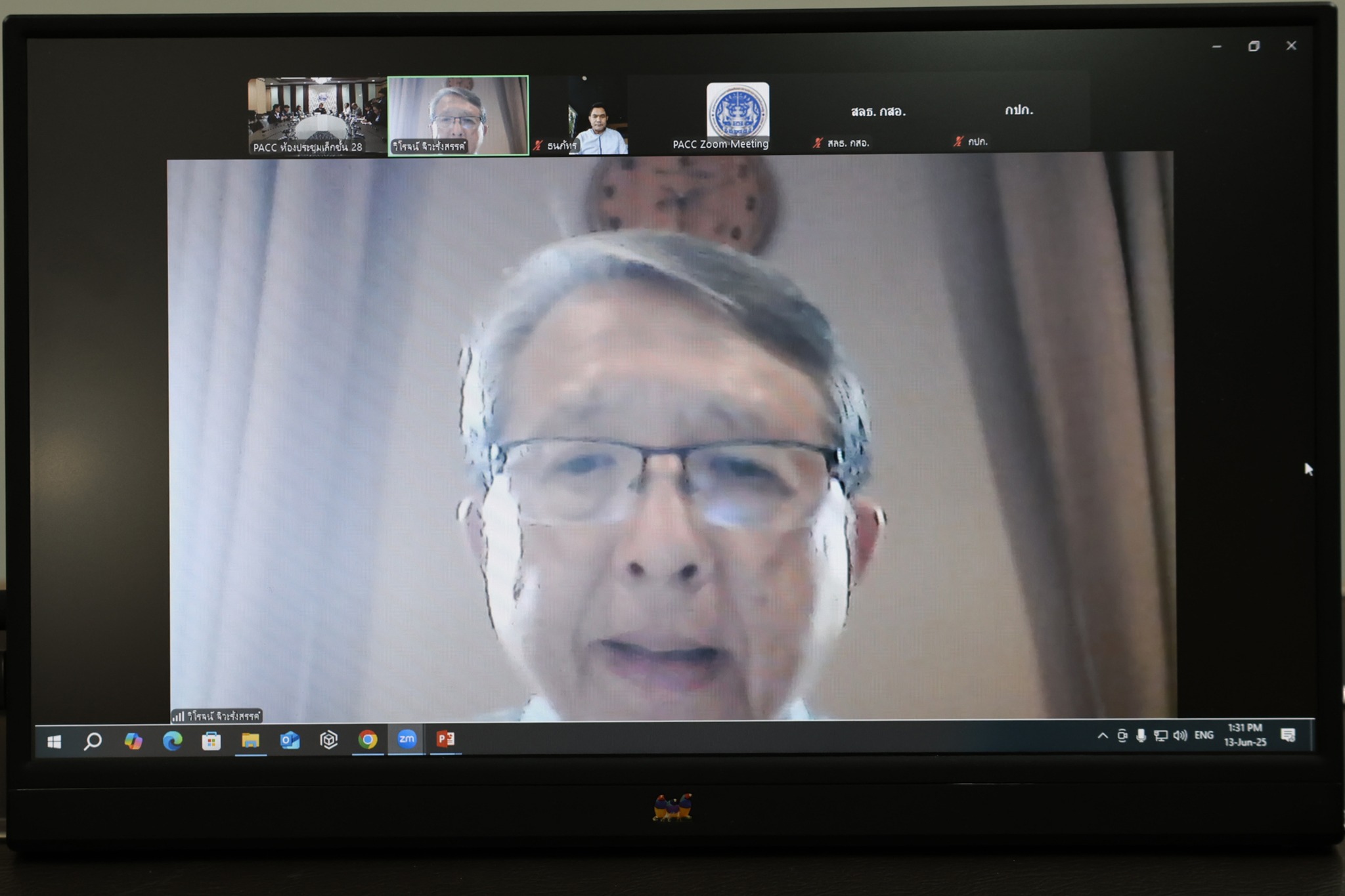Viewport: 1345px width, 896px height.
Task: Open Outlook from the taskbar
Action: tap(290, 740)
